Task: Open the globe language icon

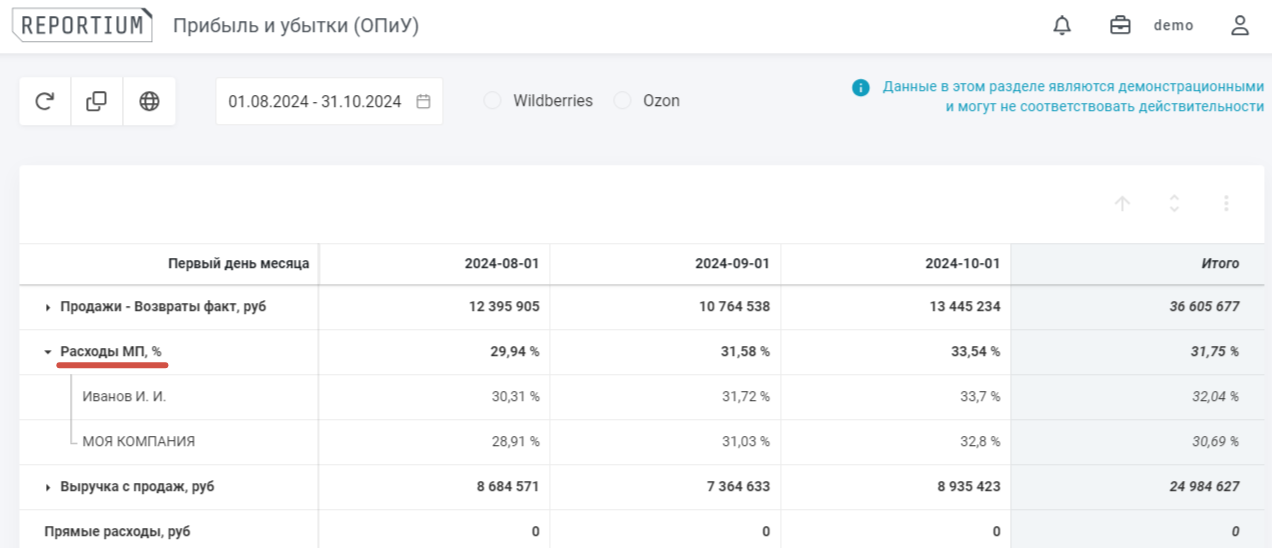Action: click(149, 101)
